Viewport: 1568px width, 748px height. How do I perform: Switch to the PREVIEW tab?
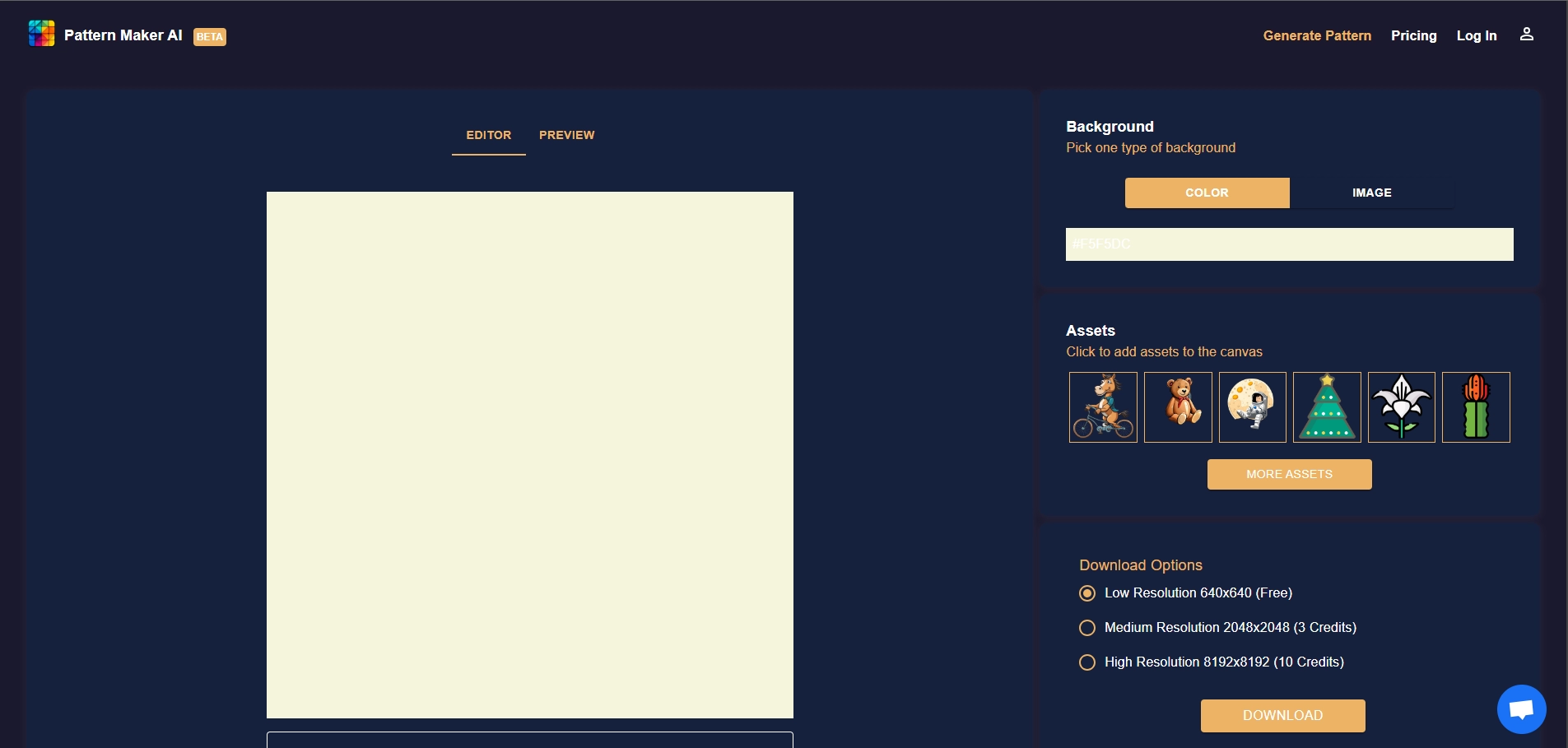point(566,135)
